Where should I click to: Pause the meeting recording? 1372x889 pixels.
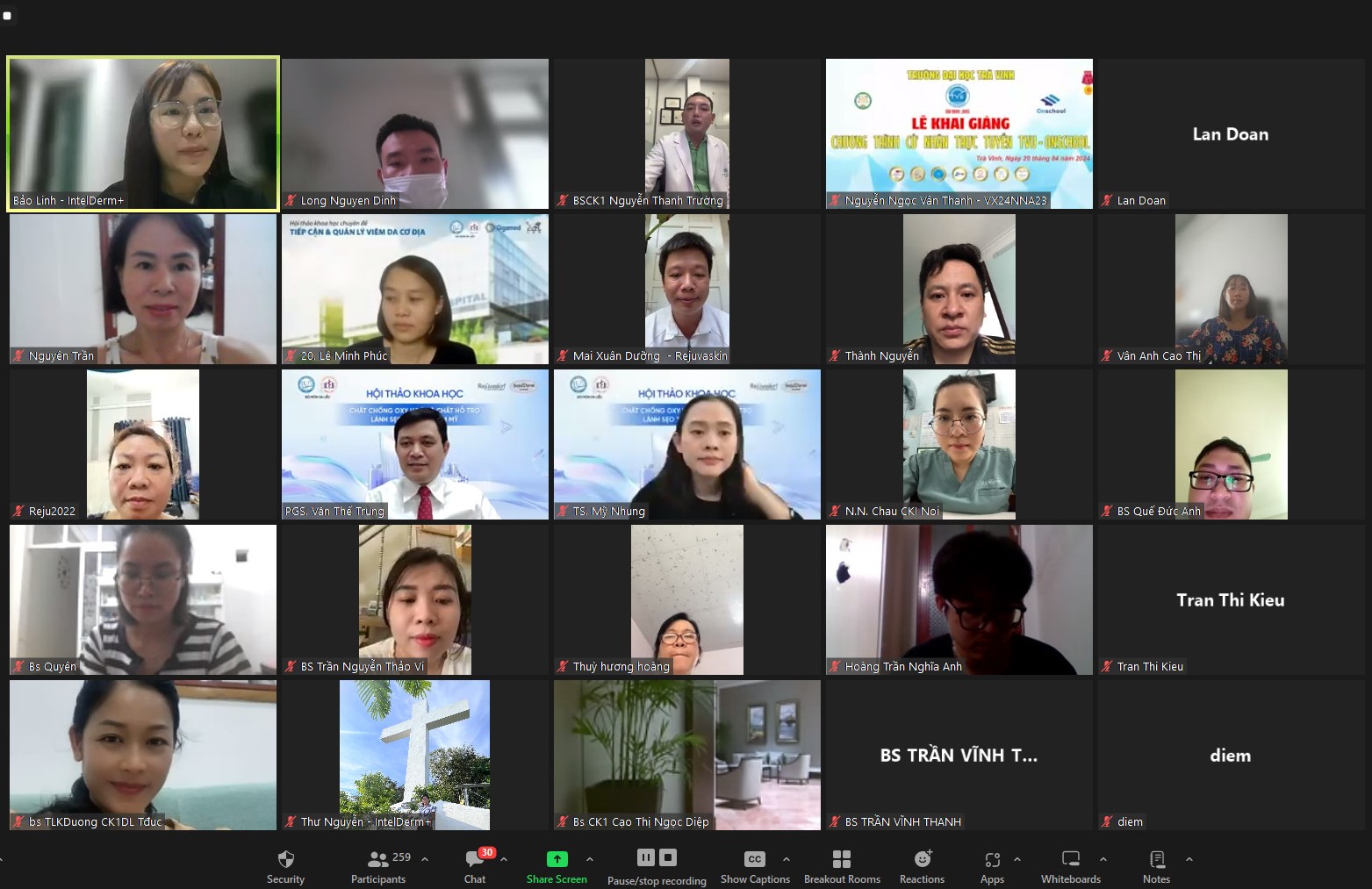click(646, 857)
